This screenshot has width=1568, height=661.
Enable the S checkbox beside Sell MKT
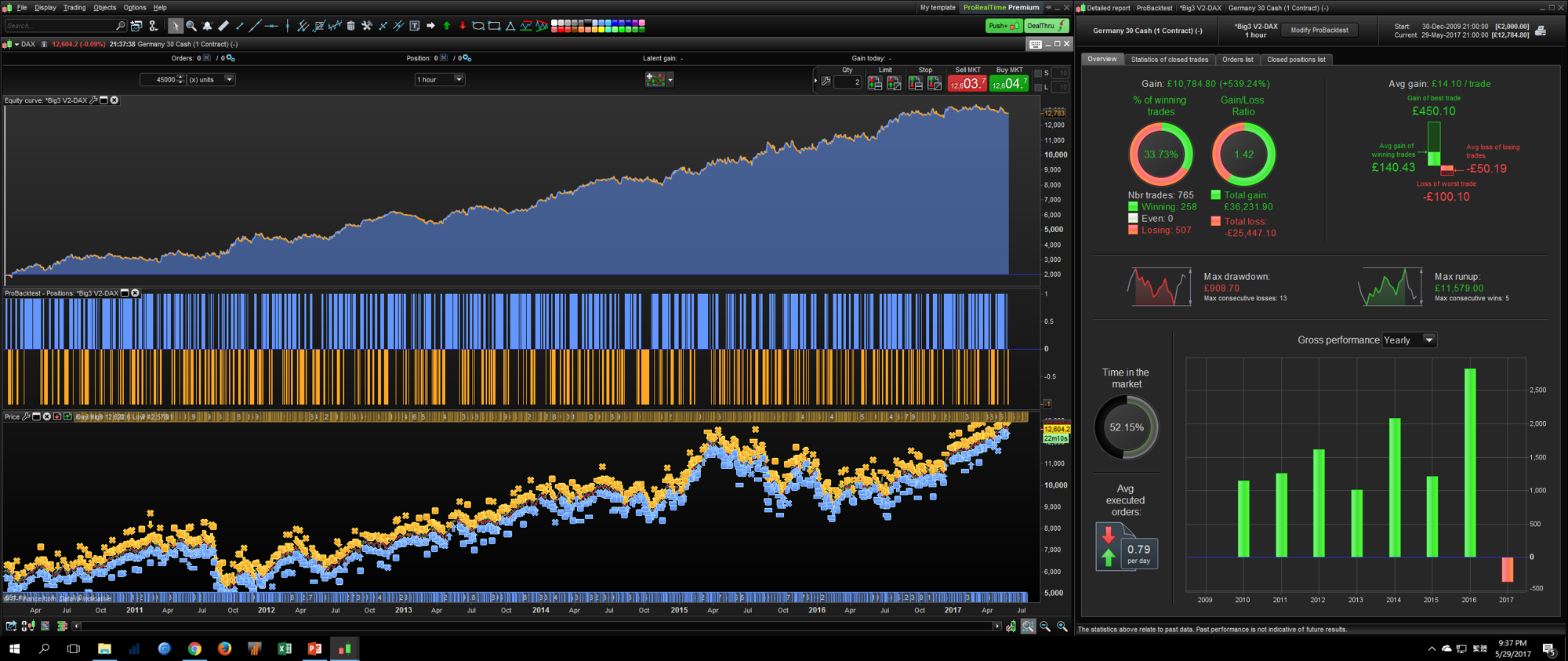tap(1038, 74)
